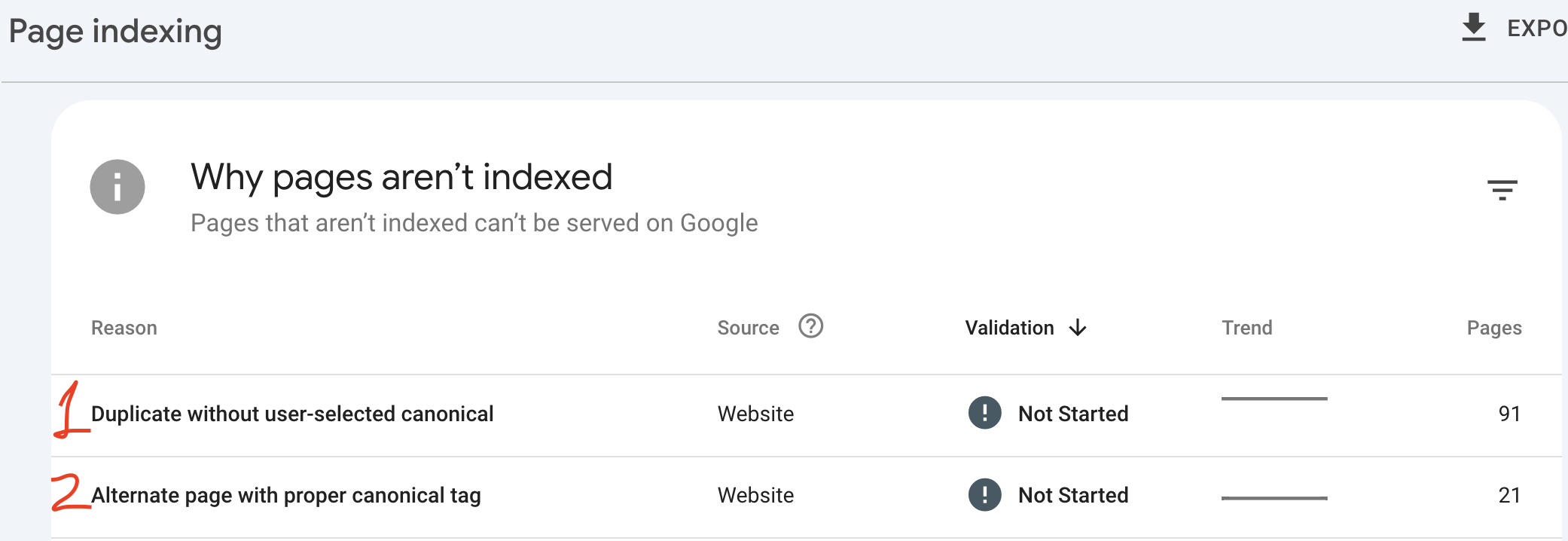This screenshot has width=1568, height=541.
Task: Click the gray info circle icon
Action: point(117,187)
